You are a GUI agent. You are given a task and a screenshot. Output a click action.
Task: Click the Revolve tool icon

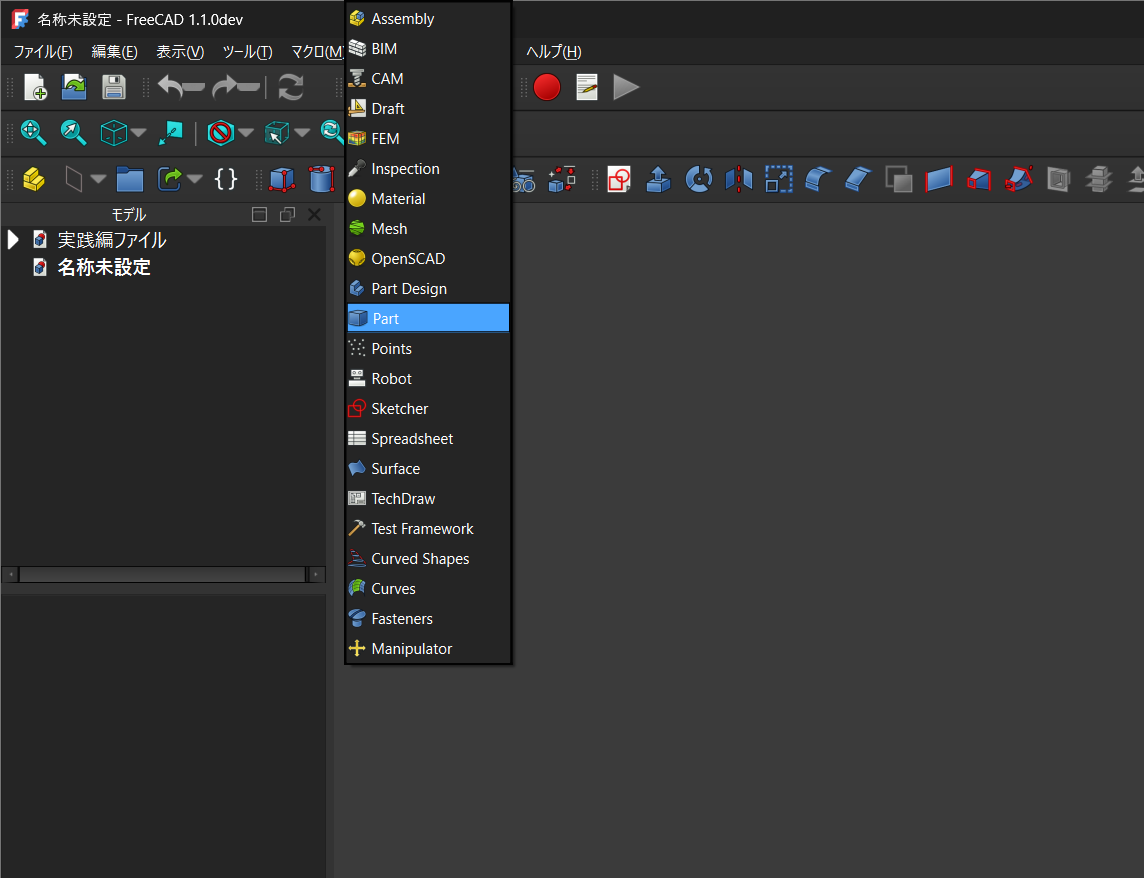click(x=698, y=179)
